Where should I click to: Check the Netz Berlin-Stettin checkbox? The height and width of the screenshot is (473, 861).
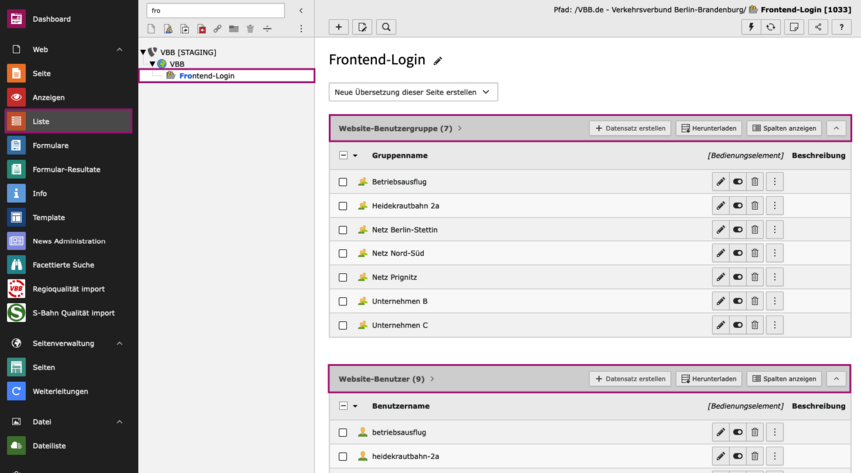(343, 230)
